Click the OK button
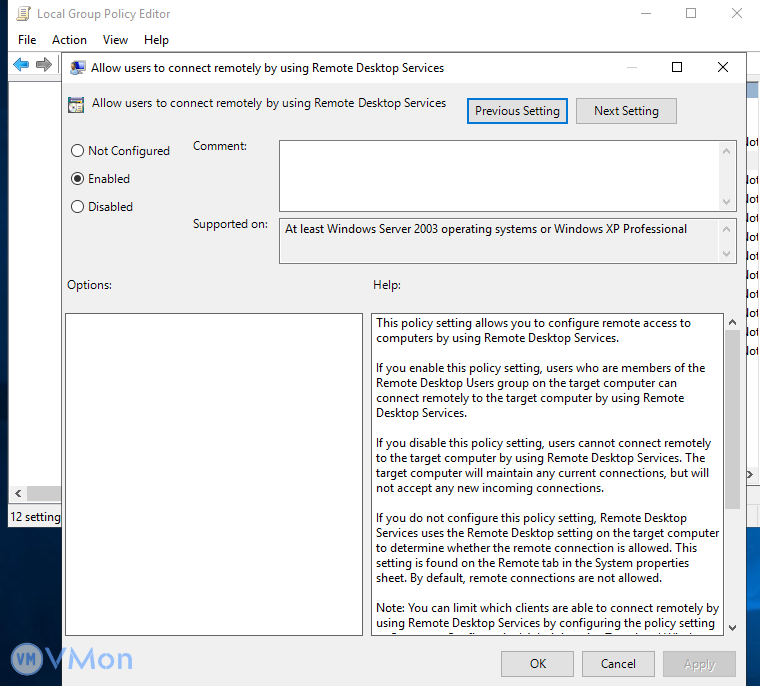This screenshot has width=760, height=686. [x=538, y=664]
